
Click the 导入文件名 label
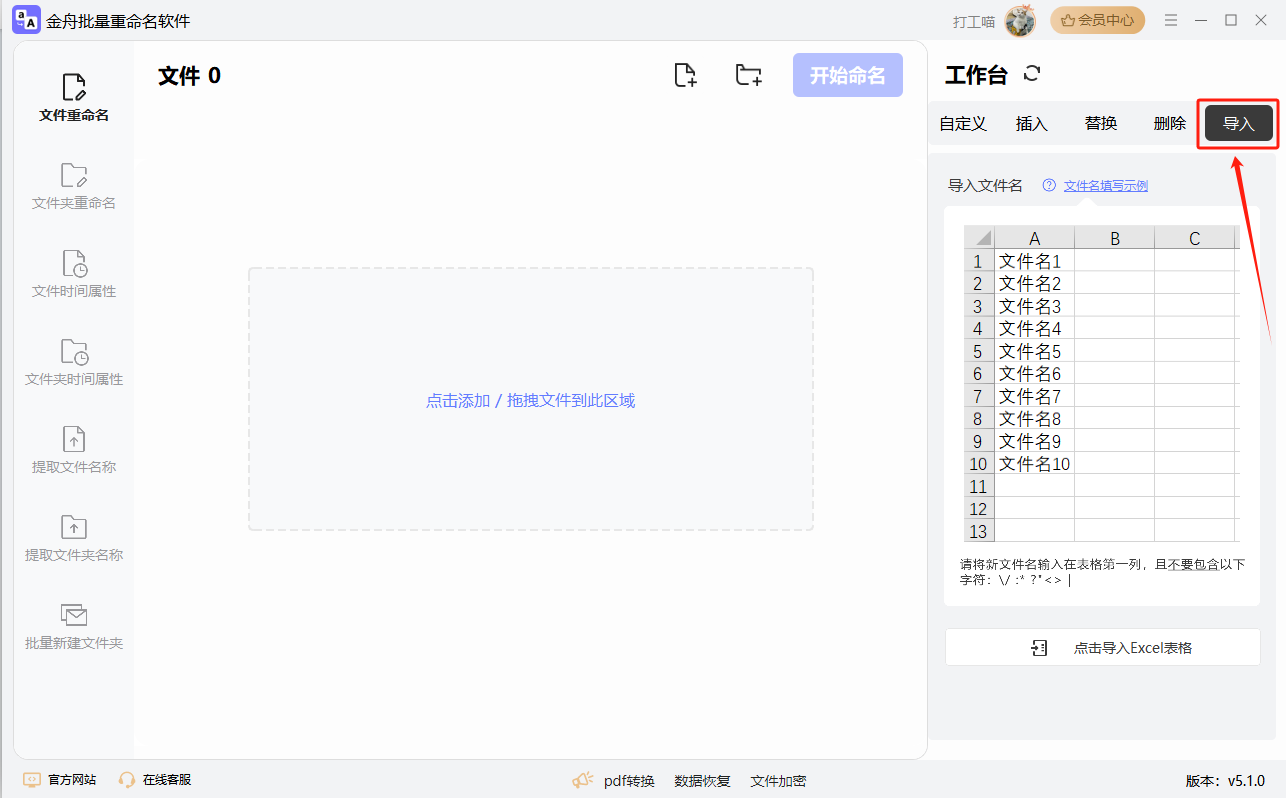point(985,185)
